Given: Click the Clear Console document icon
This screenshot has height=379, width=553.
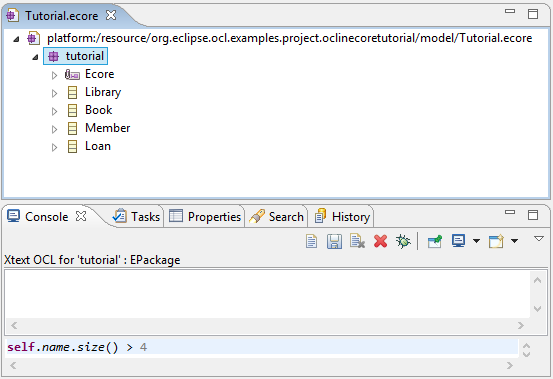Looking at the screenshot, I should [x=311, y=242].
